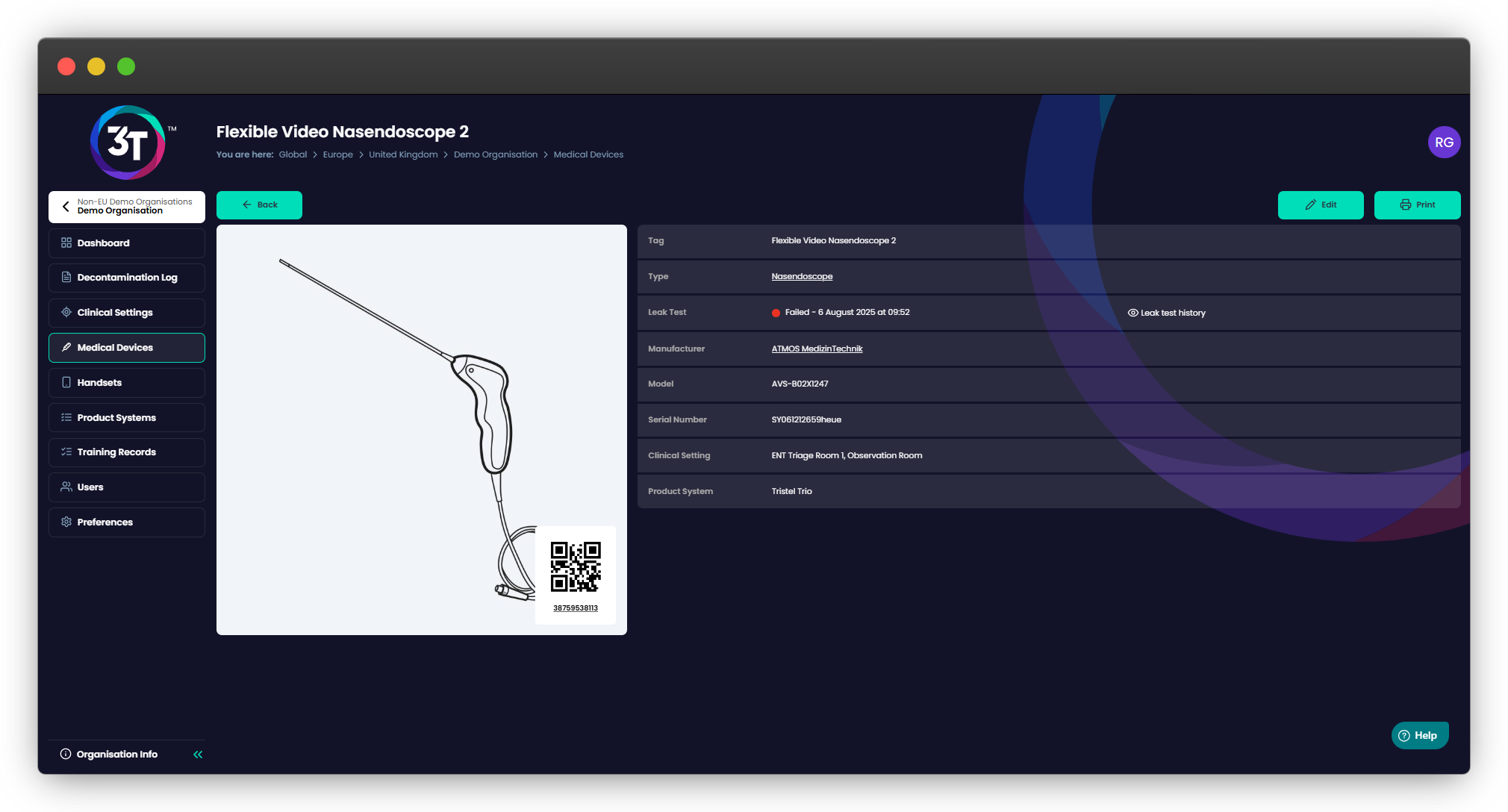Click the device QR code
Image resolution: width=1508 pixels, height=812 pixels.
[576, 566]
